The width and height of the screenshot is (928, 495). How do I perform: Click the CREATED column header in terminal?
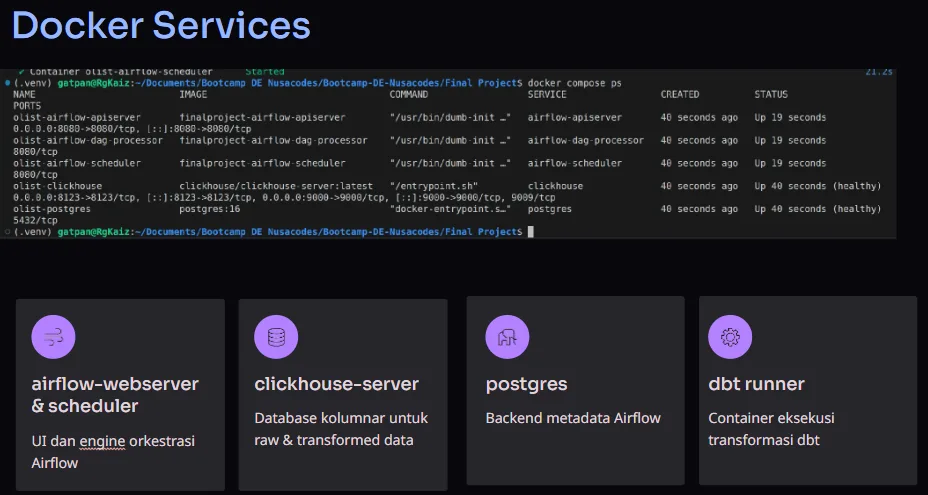(680, 94)
